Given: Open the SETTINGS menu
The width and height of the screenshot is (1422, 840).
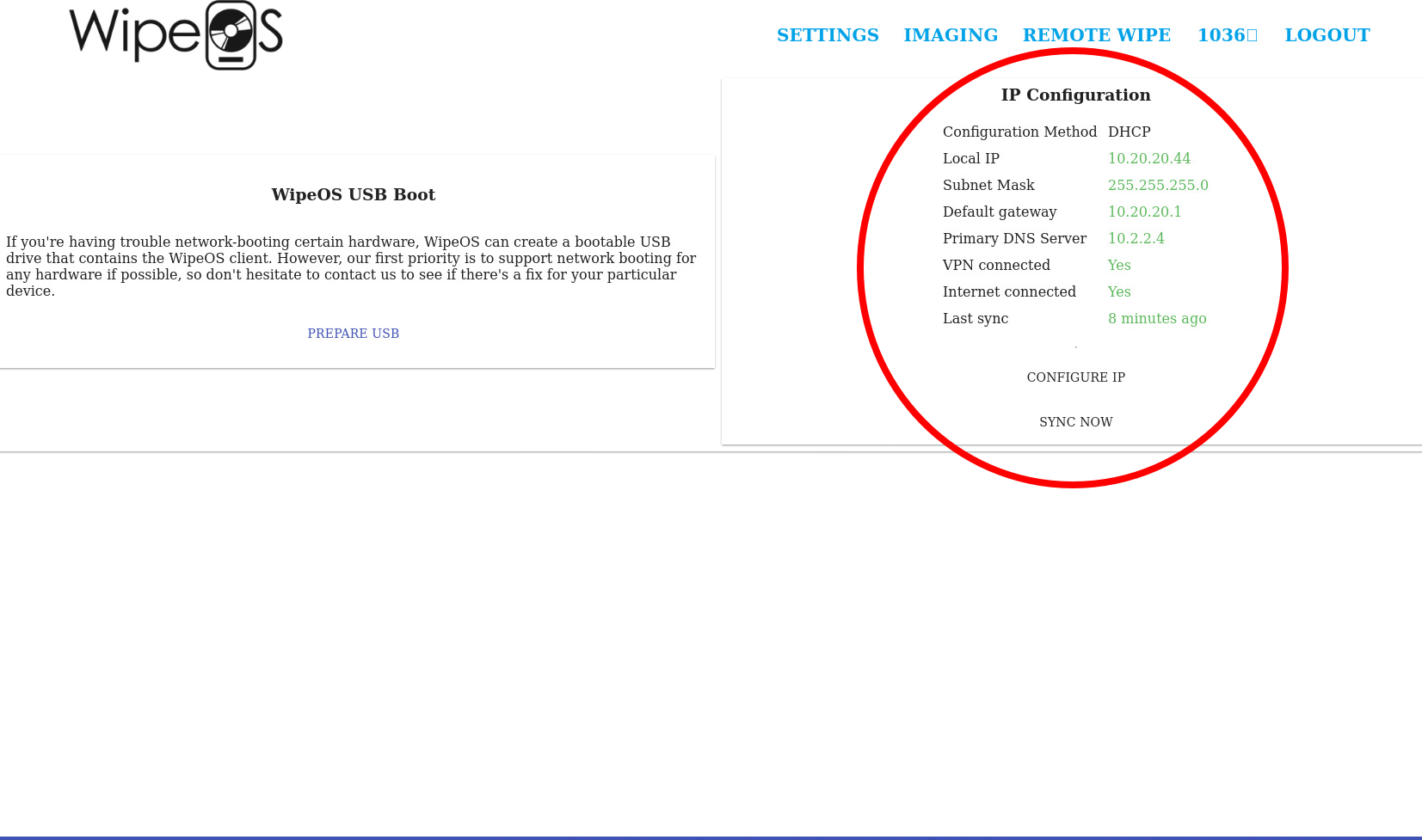Looking at the screenshot, I should (x=828, y=35).
